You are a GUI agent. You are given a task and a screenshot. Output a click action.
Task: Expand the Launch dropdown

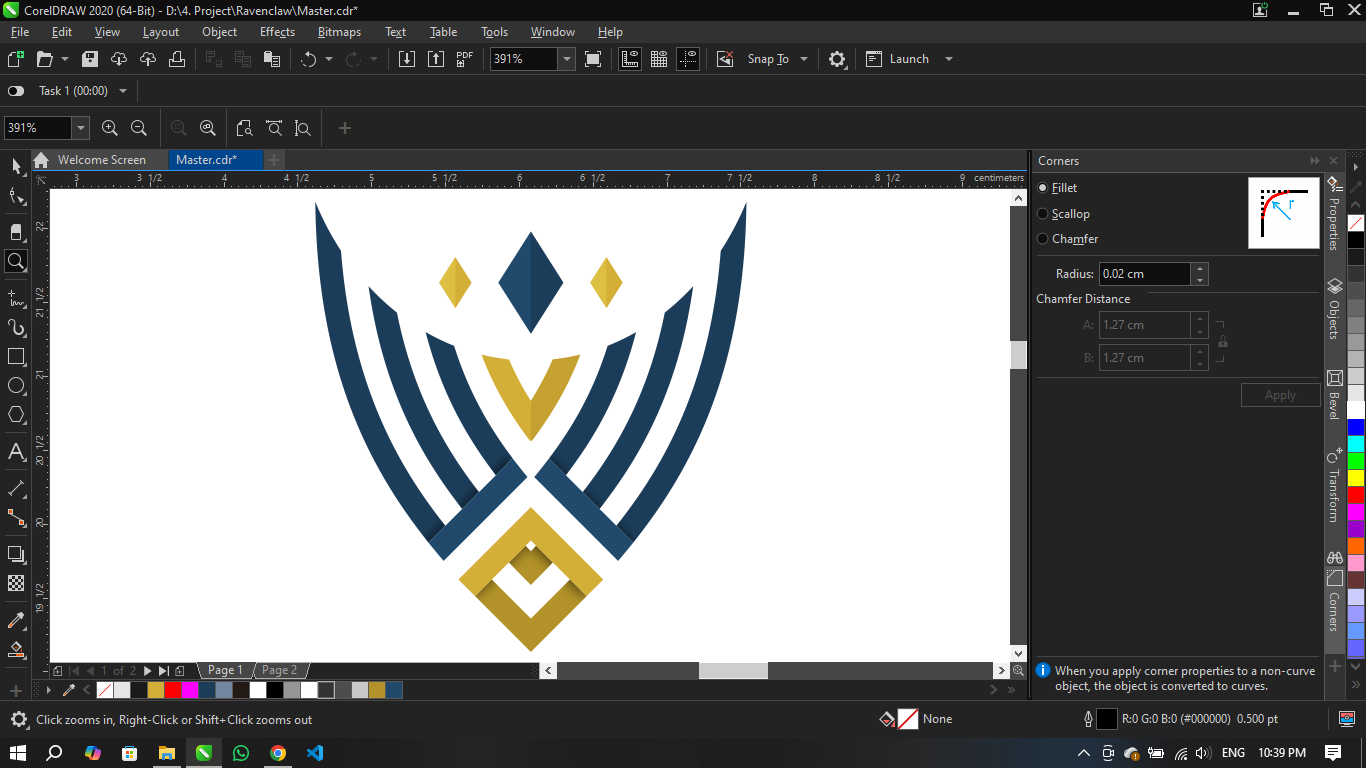(x=948, y=59)
